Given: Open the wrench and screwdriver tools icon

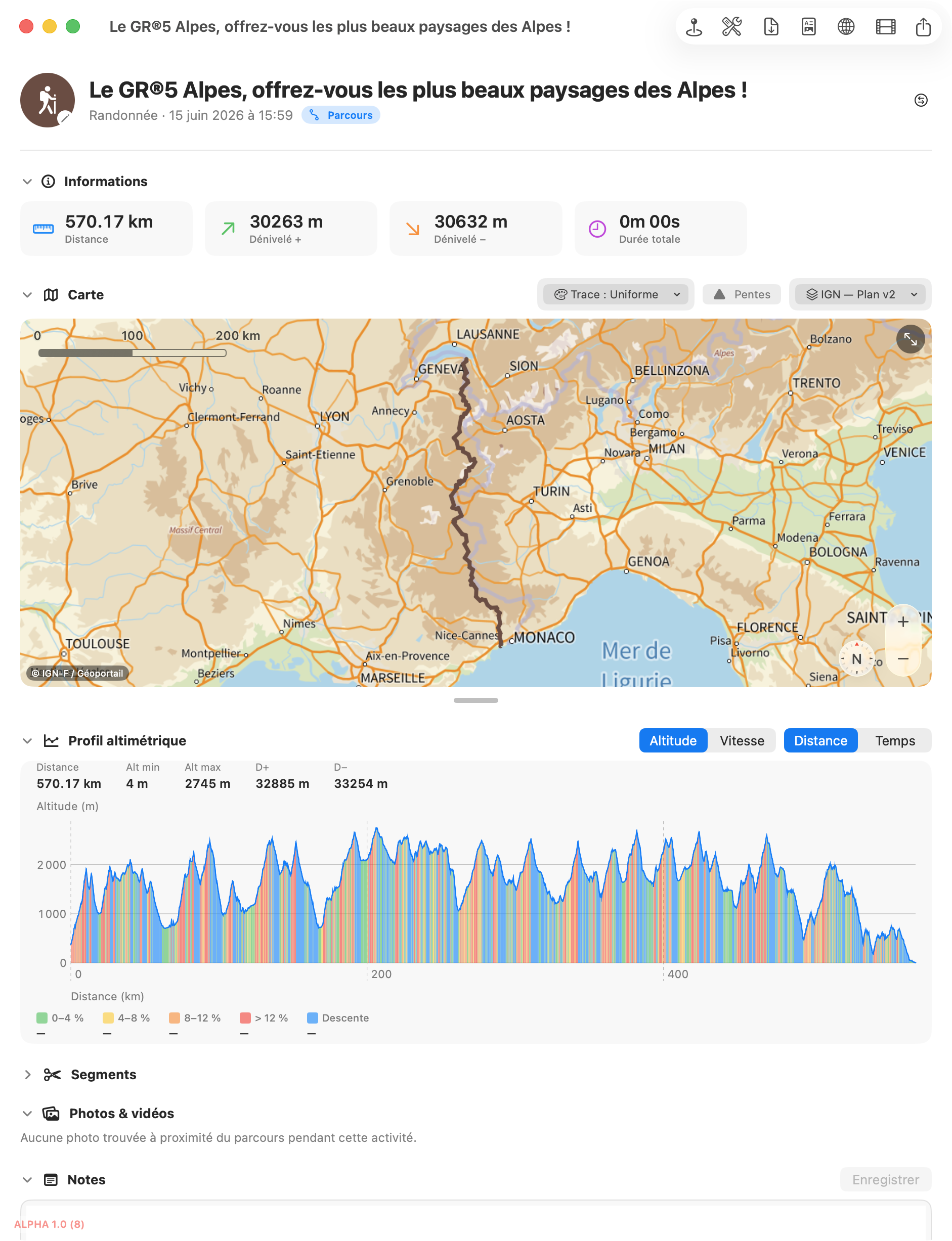Looking at the screenshot, I should pos(731,27).
